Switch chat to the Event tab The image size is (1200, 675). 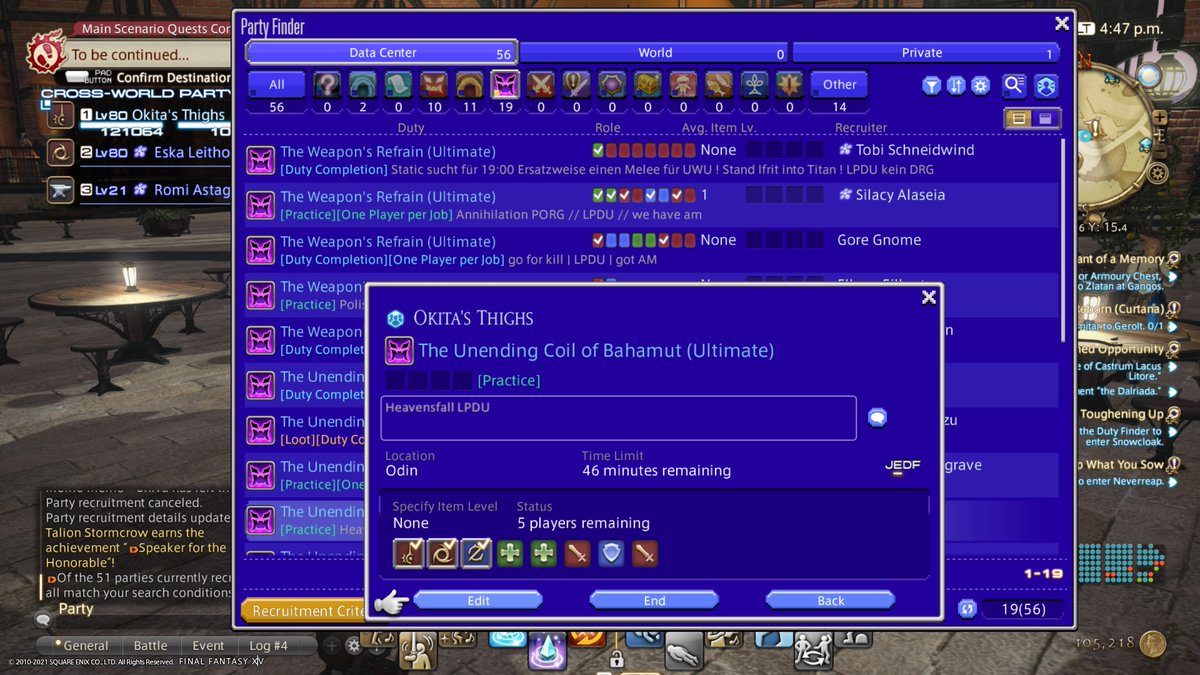208,646
